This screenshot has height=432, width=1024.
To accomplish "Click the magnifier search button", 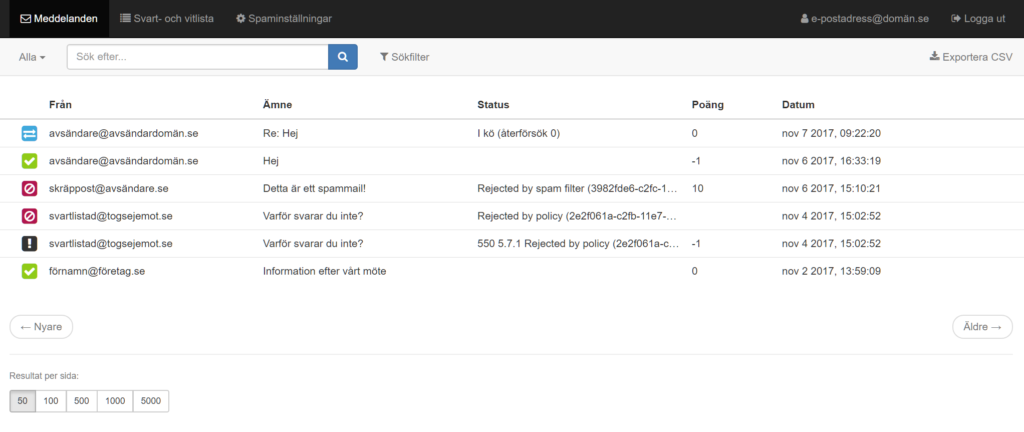I will point(343,57).
